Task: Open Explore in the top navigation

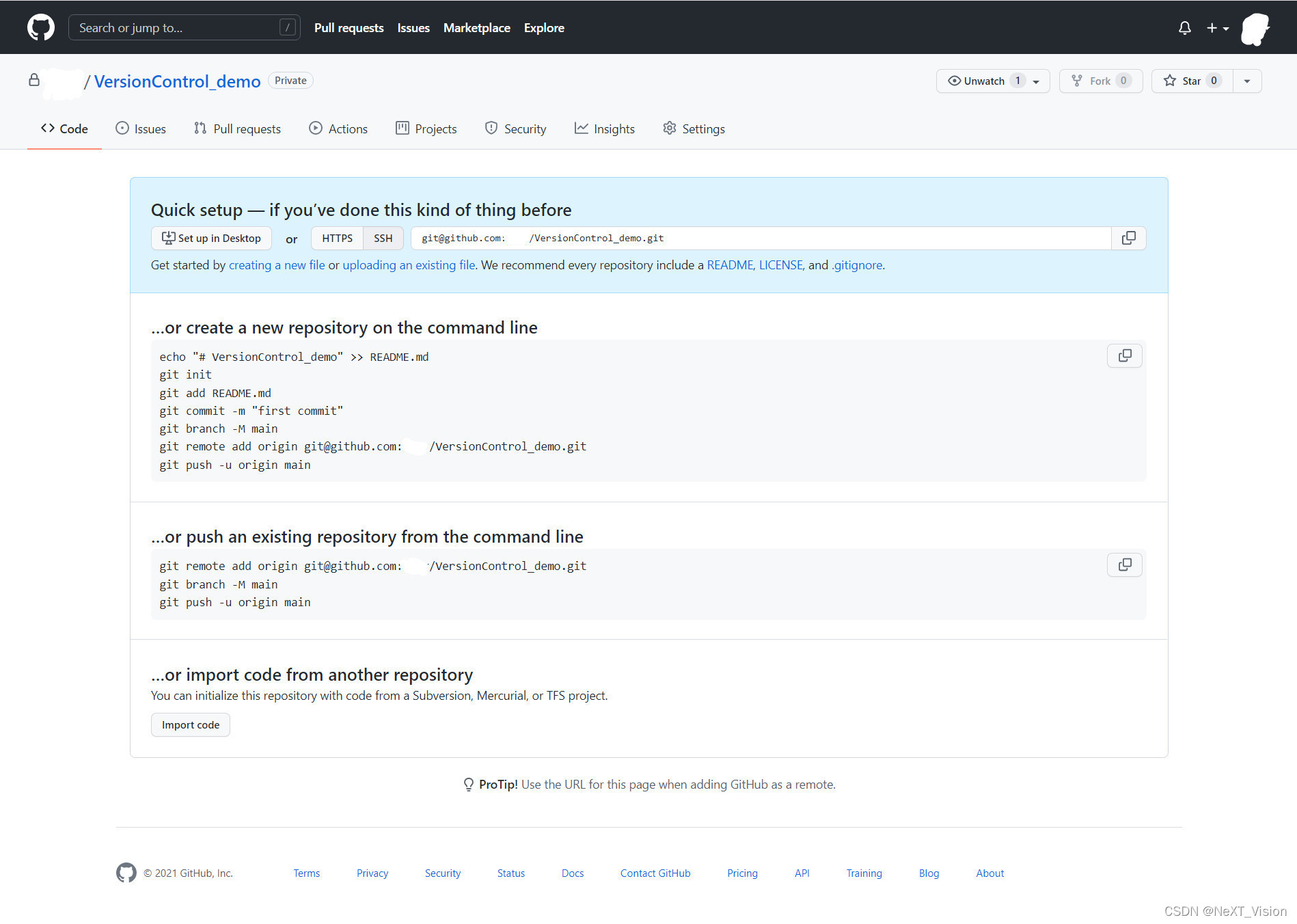Action: [544, 28]
